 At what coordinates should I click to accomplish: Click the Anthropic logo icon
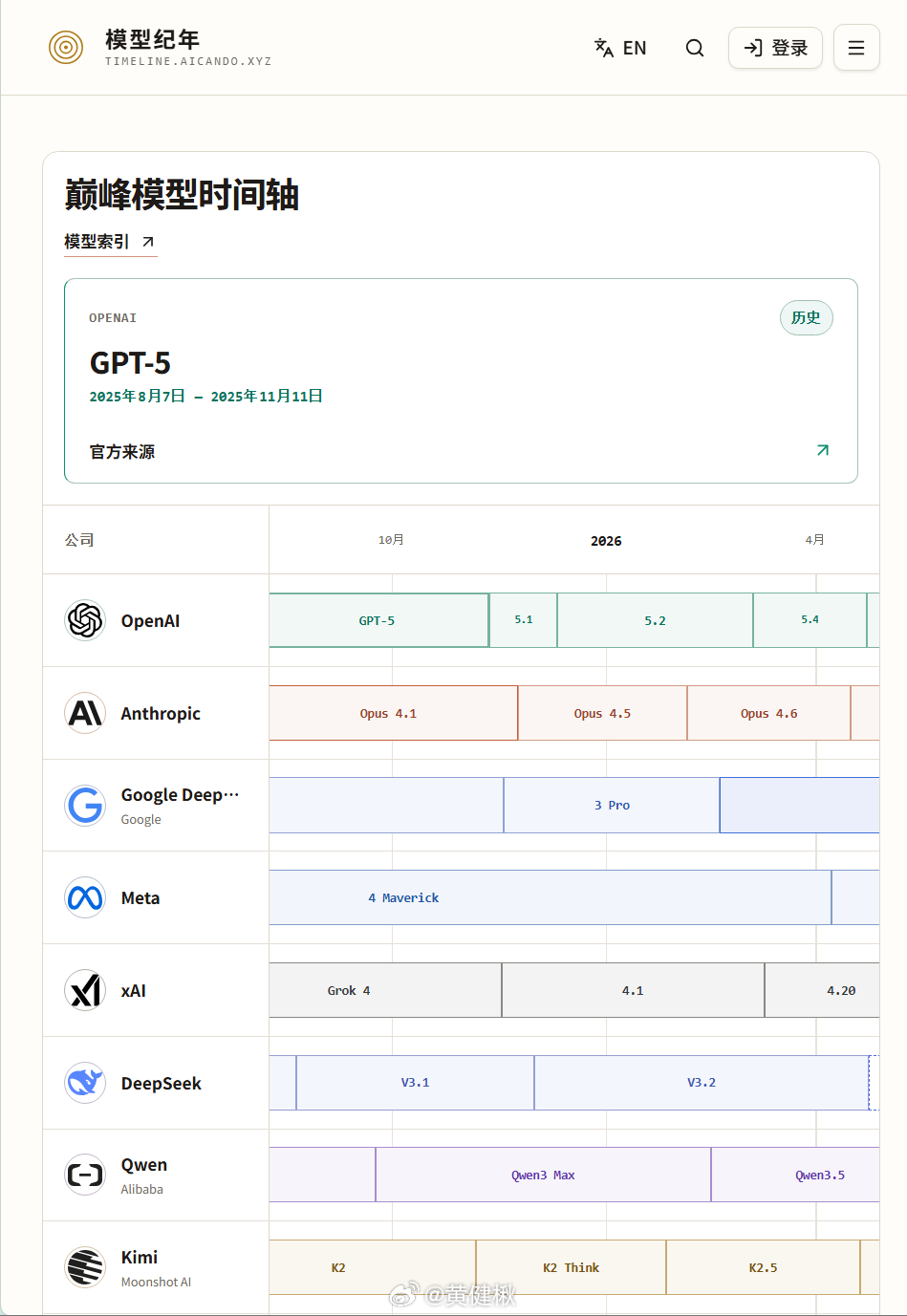[85, 713]
